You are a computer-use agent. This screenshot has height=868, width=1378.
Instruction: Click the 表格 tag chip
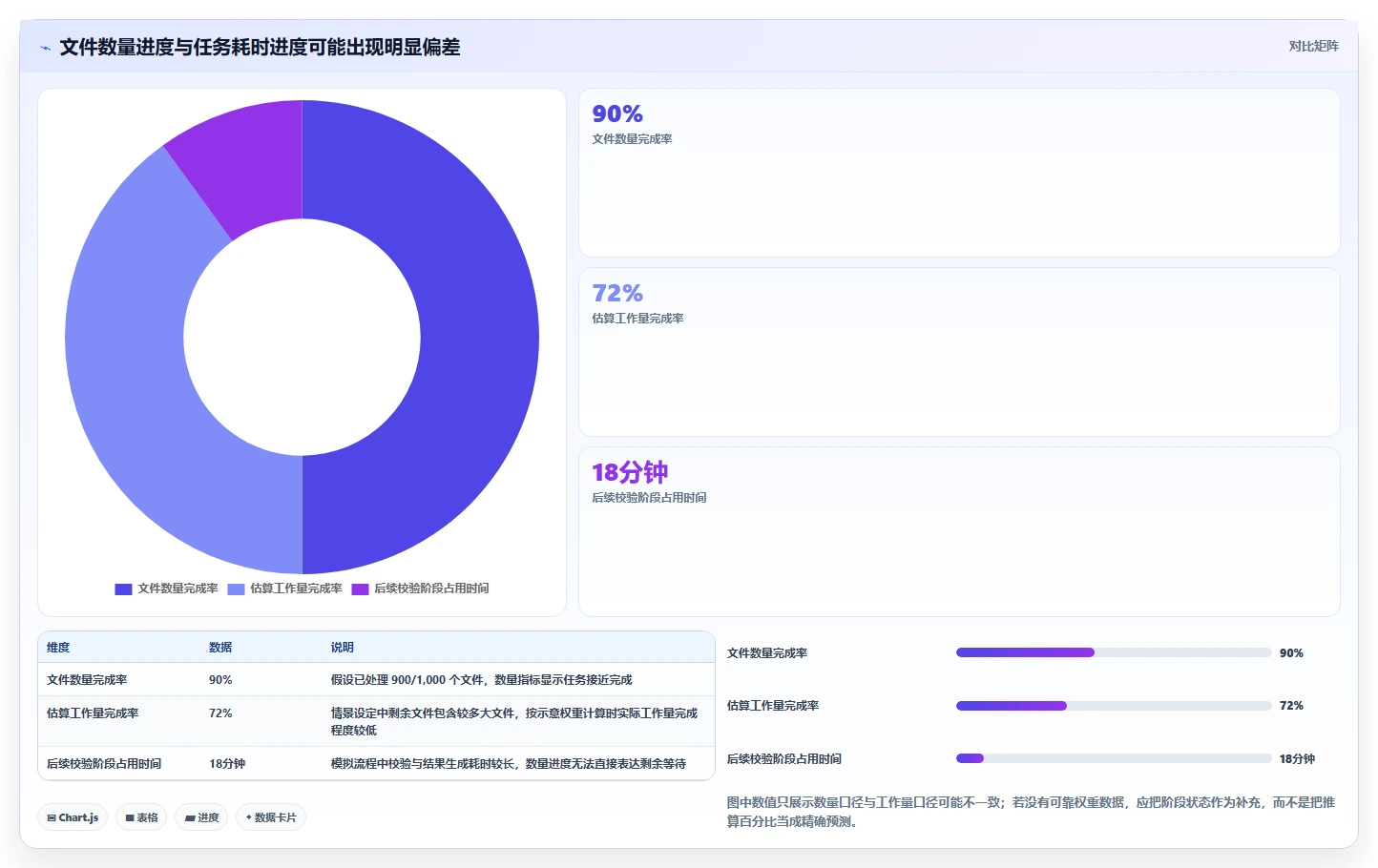click(x=141, y=817)
